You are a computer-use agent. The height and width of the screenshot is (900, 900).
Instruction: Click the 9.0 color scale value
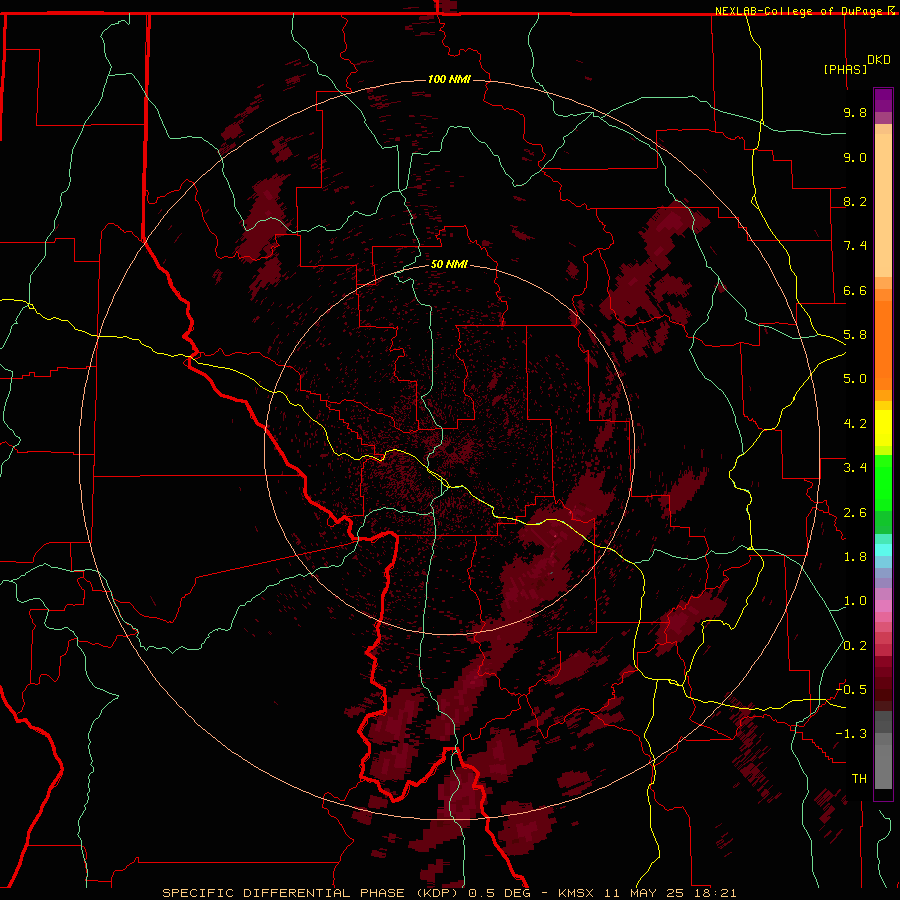[855, 157]
